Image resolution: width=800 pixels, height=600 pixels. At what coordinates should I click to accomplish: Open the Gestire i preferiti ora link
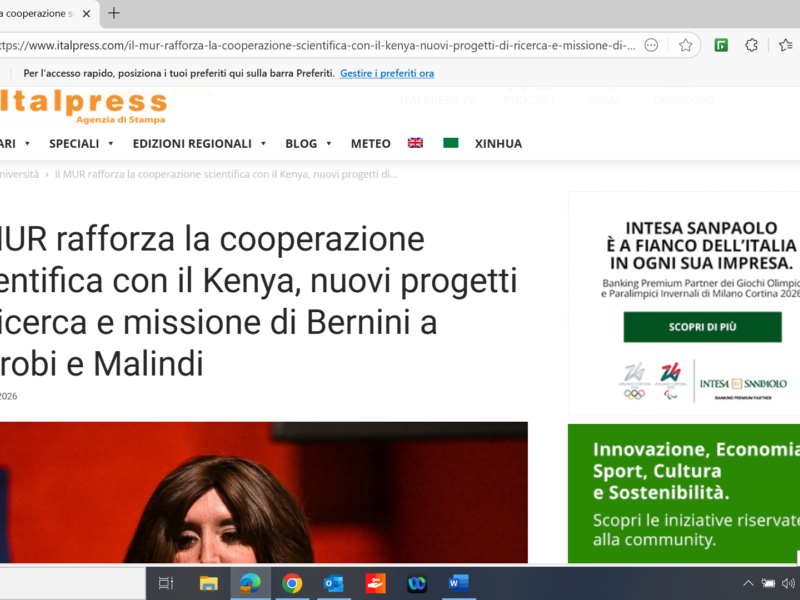pyautogui.click(x=386, y=73)
